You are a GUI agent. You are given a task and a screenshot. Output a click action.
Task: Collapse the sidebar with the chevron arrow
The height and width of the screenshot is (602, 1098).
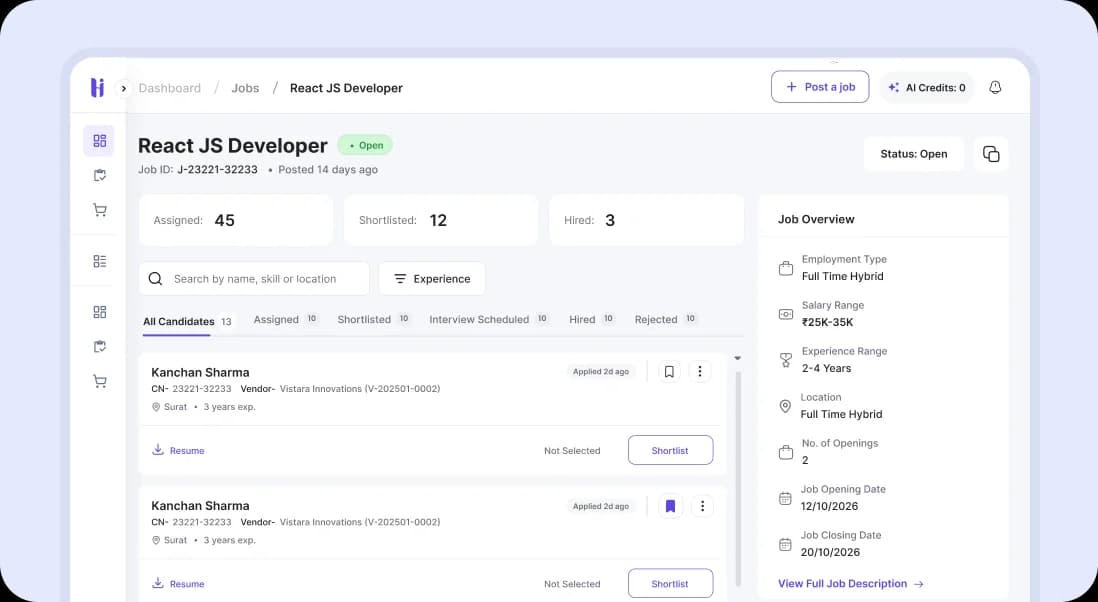(122, 87)
